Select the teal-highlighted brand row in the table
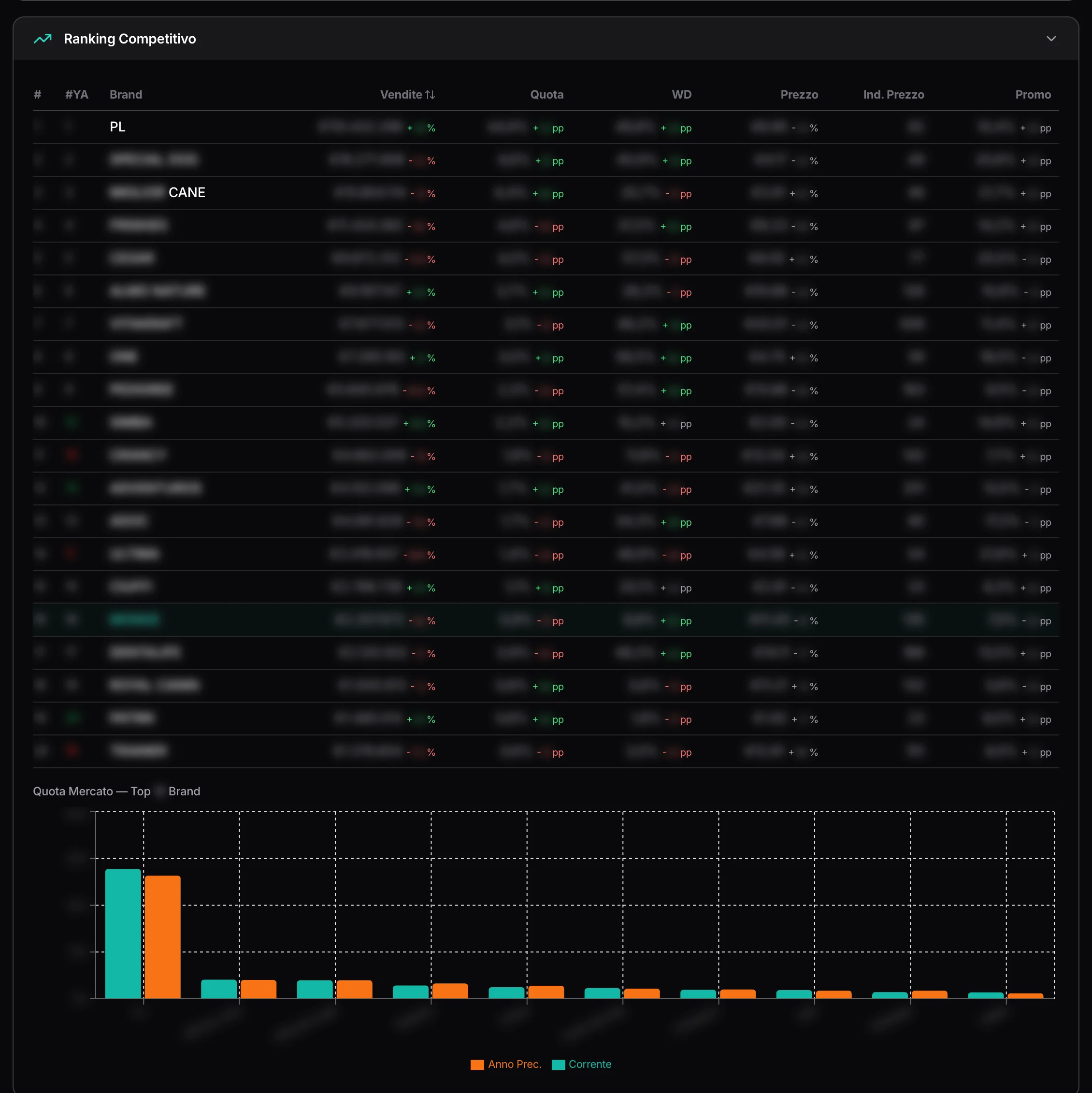Image resolution: width=1092 pixels, height=1093 pixels. point(546,620)
